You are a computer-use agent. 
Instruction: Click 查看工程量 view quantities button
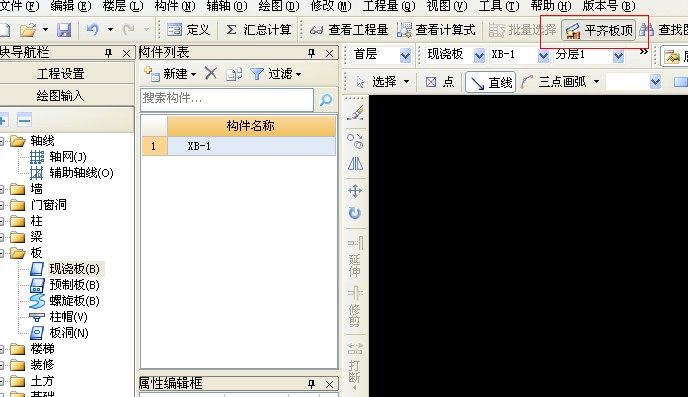pos(349,30)
